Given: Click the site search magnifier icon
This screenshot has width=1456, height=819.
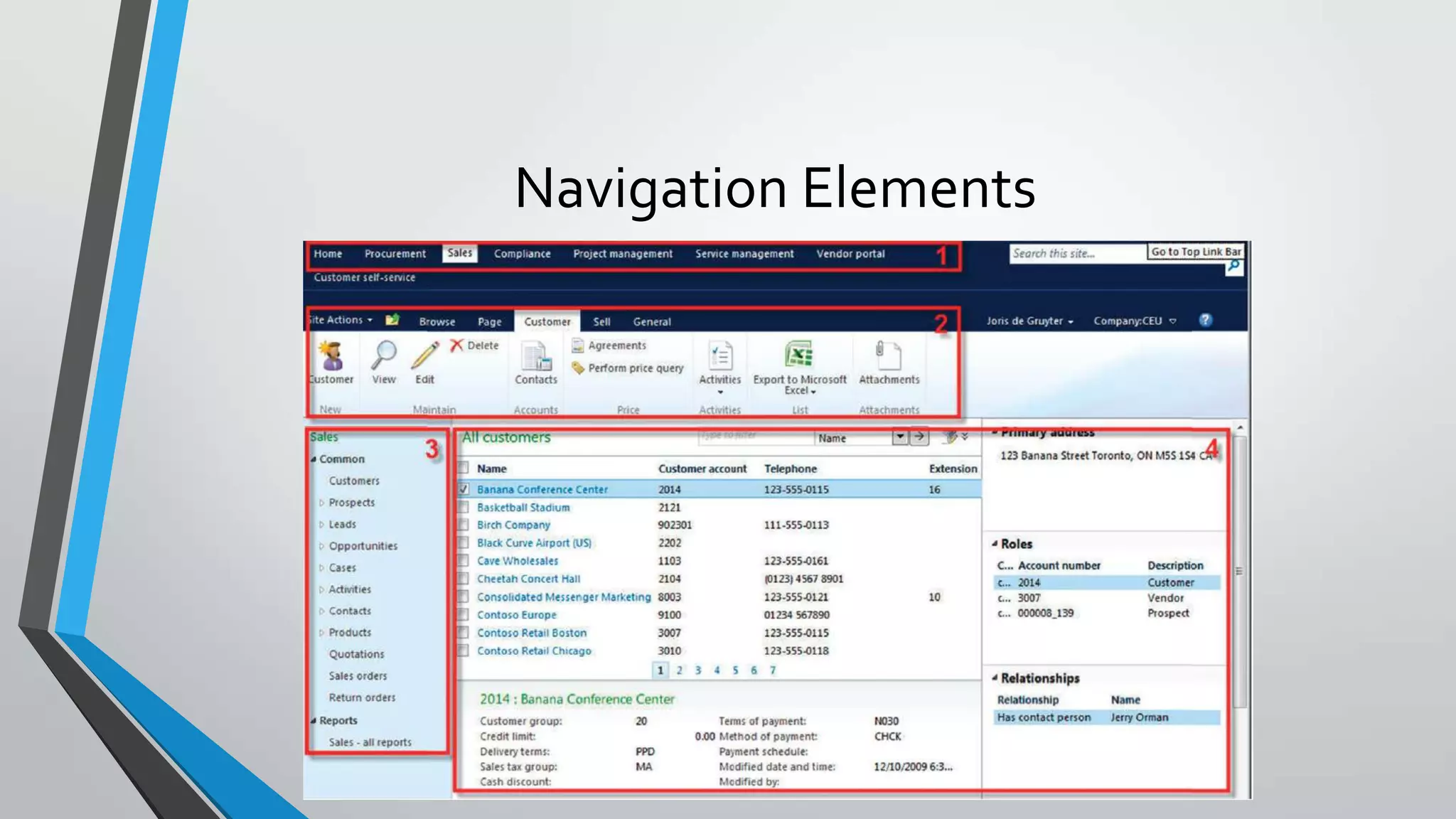Looking at the screenshot, I should [x=1234, y=267].
